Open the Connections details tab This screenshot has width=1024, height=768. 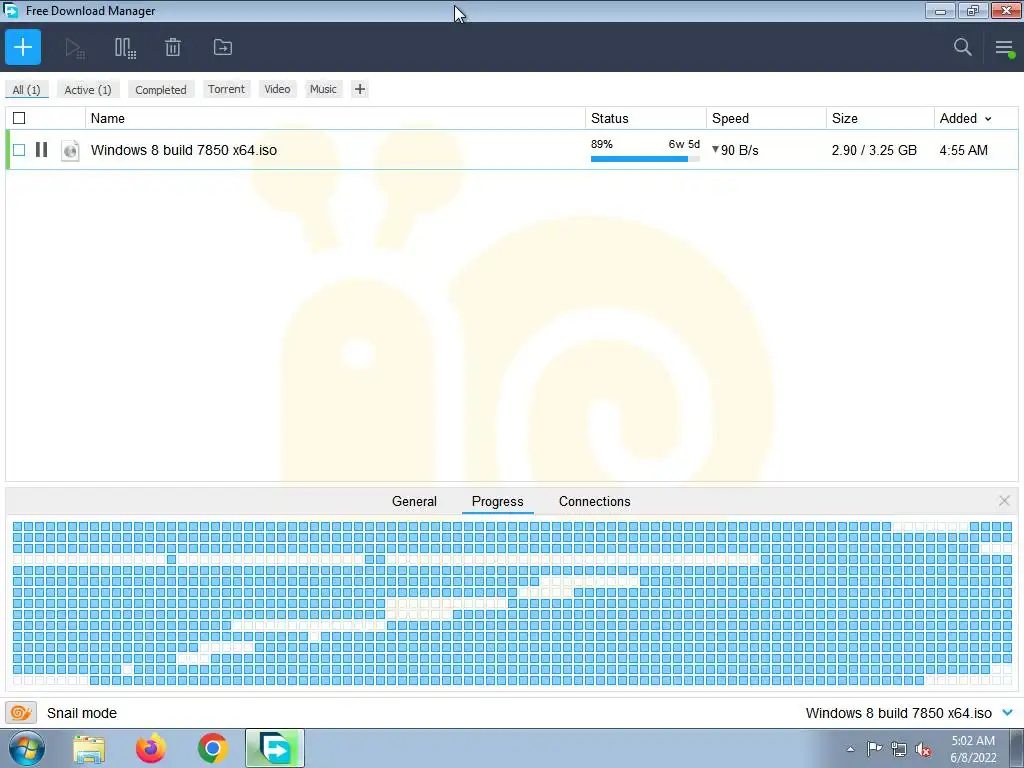(594, 501)
